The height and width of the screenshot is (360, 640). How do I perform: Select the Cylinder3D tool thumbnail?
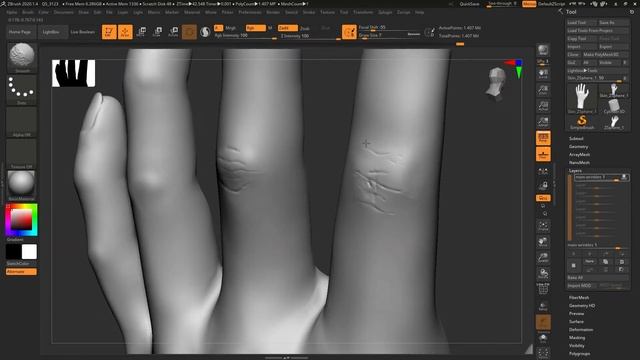click(614, 107)
